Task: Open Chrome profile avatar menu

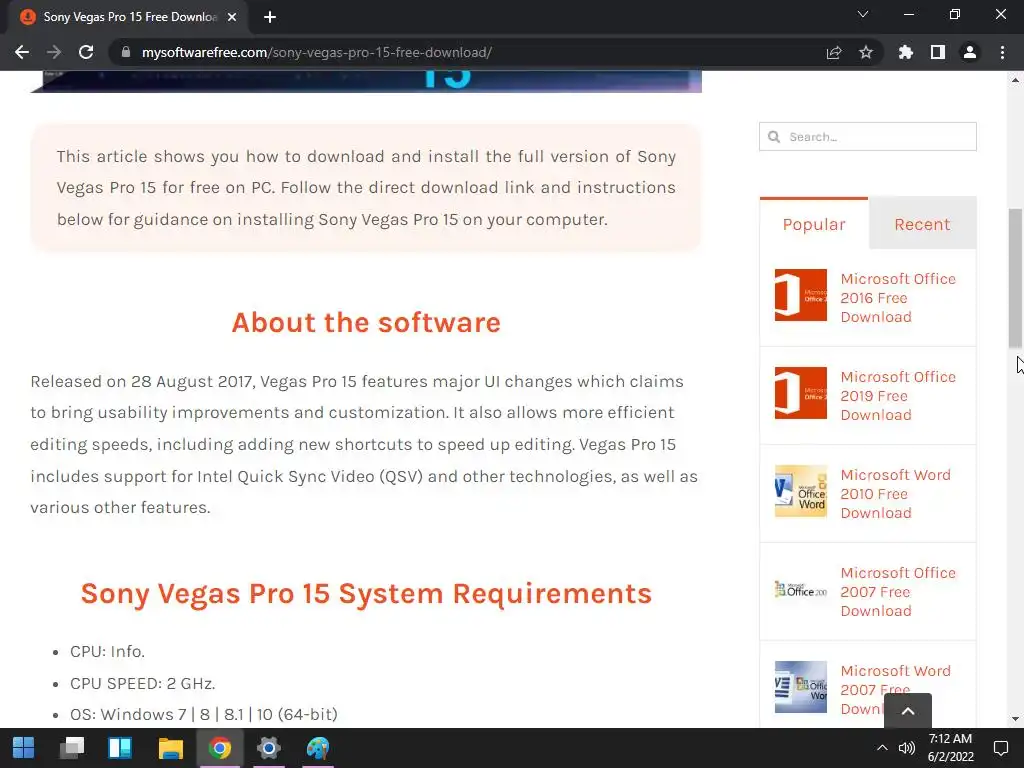Action: 970,52
